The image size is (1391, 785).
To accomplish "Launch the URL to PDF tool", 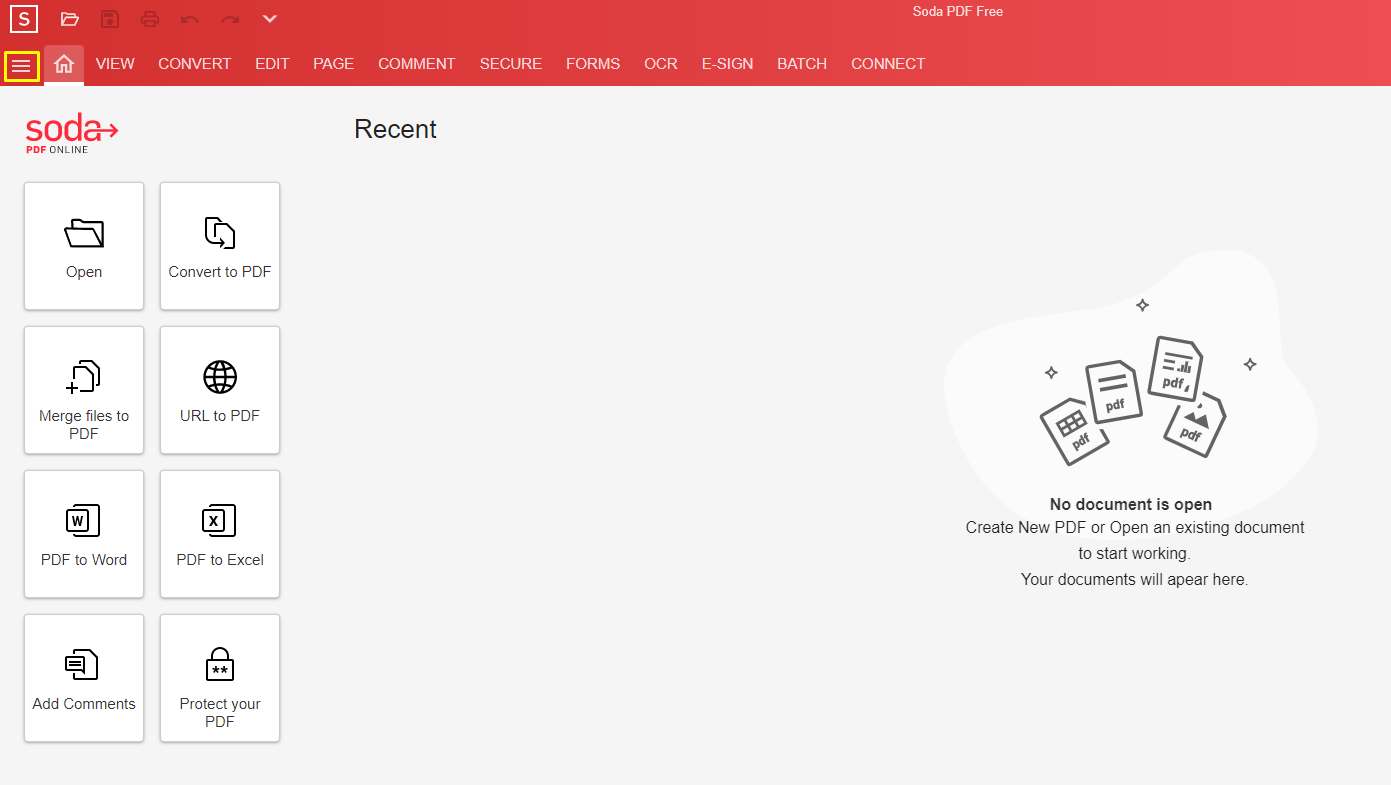I will click(x=219, y=390).
